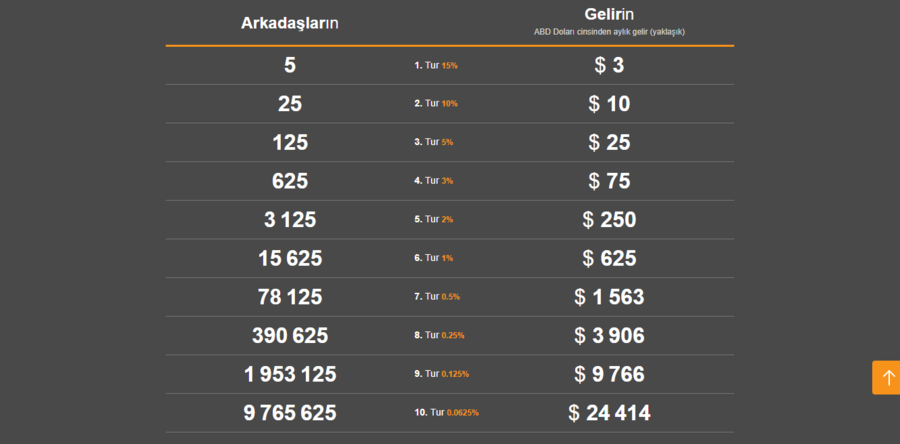This screenshot has height=444, width=900.
Task: Select the Arkadaşların column header
Action: pyautogui.click(x=289, y=23)
